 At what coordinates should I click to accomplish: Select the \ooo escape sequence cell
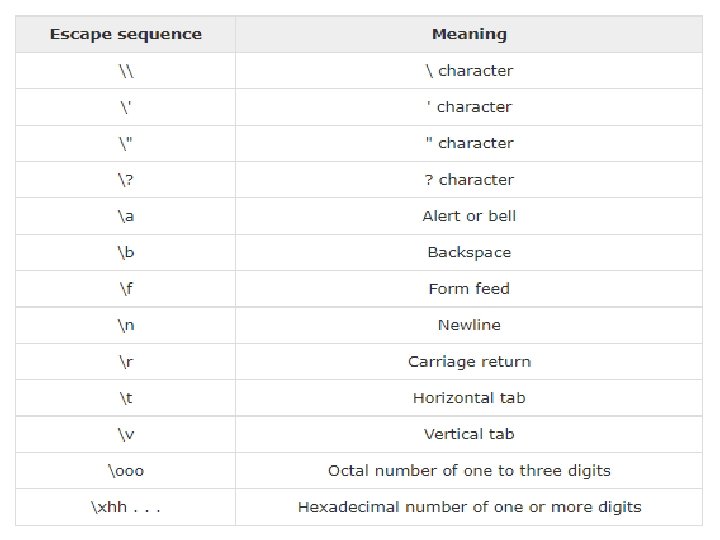(126, 470)
